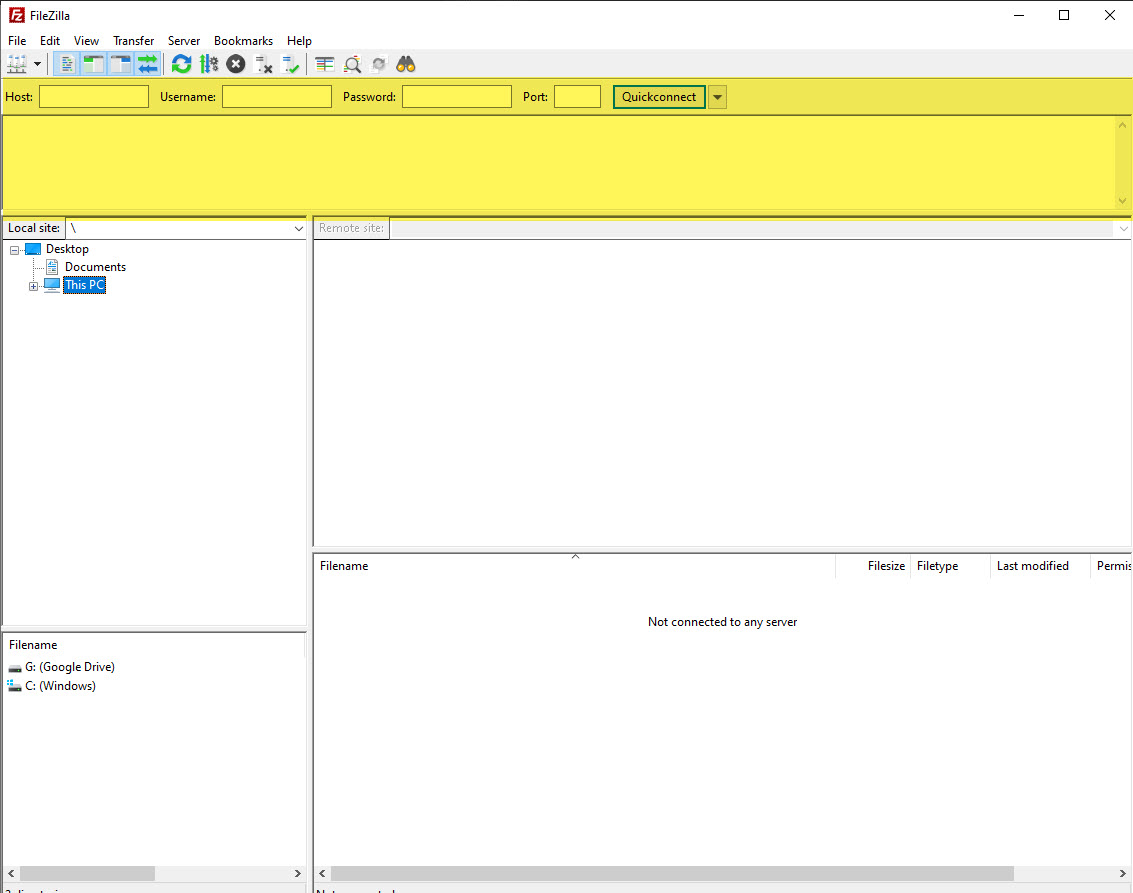Expand the This PC tree node
The height and width of the screenshot is (893, 1133).
pos(34,286)
